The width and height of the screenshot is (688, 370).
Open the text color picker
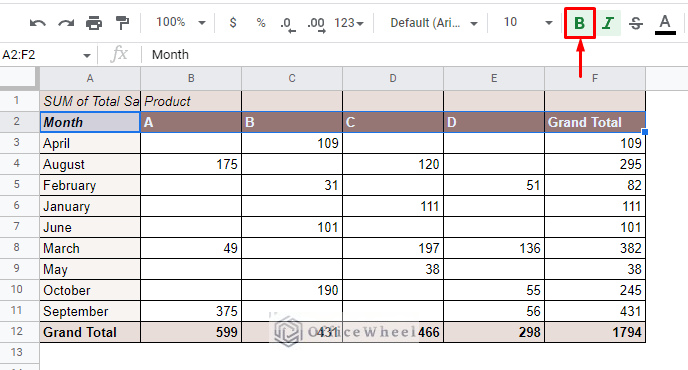click(x=665, y=24)
